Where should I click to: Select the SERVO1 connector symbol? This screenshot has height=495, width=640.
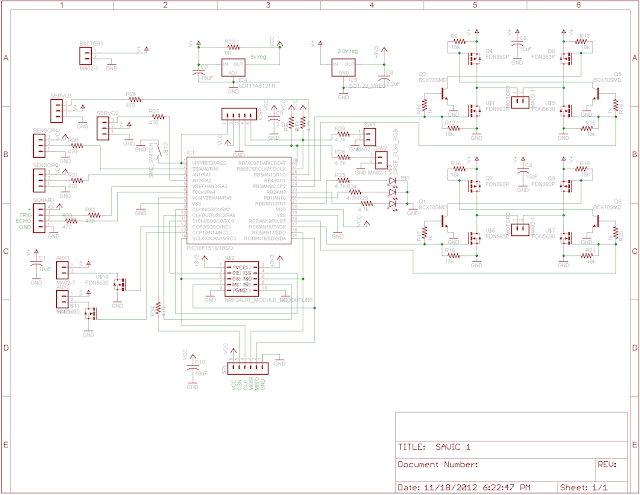pyautogui.click(x=56, y=111)
